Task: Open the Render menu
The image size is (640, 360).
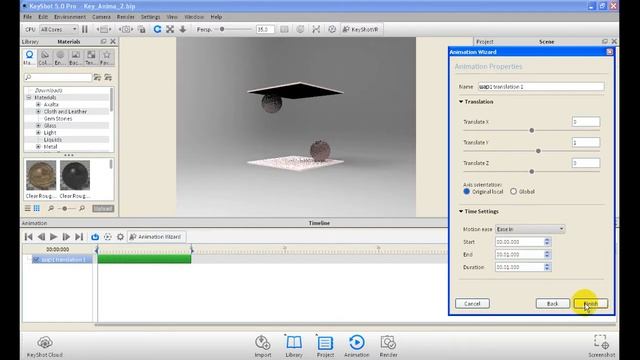Action: tap(126, 17)
